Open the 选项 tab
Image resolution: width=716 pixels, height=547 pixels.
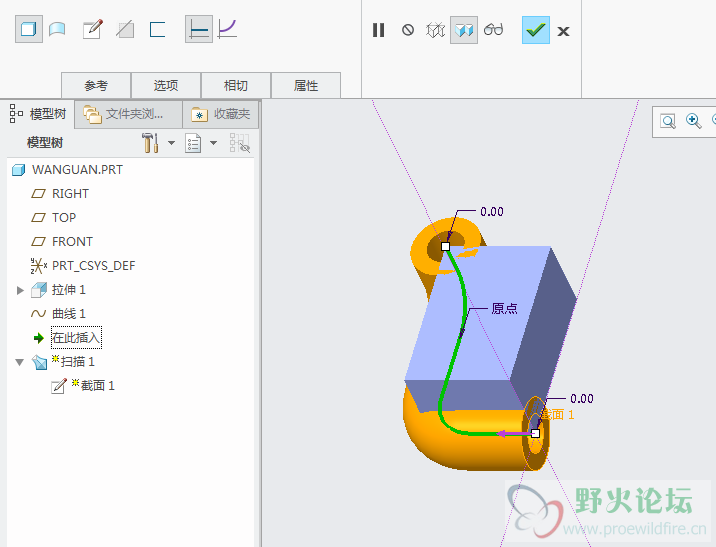(x=166, y=85)
